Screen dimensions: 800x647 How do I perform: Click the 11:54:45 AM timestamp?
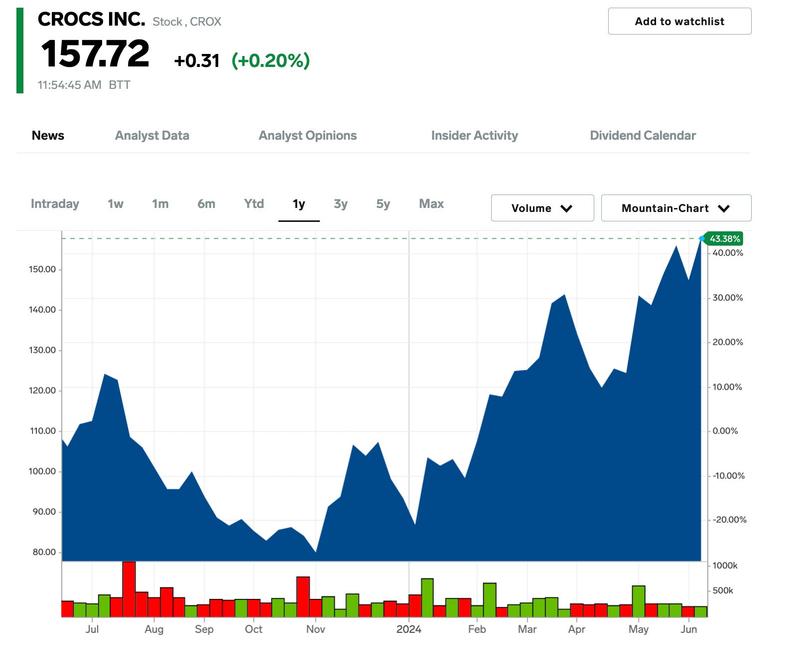tap(69, 85)
